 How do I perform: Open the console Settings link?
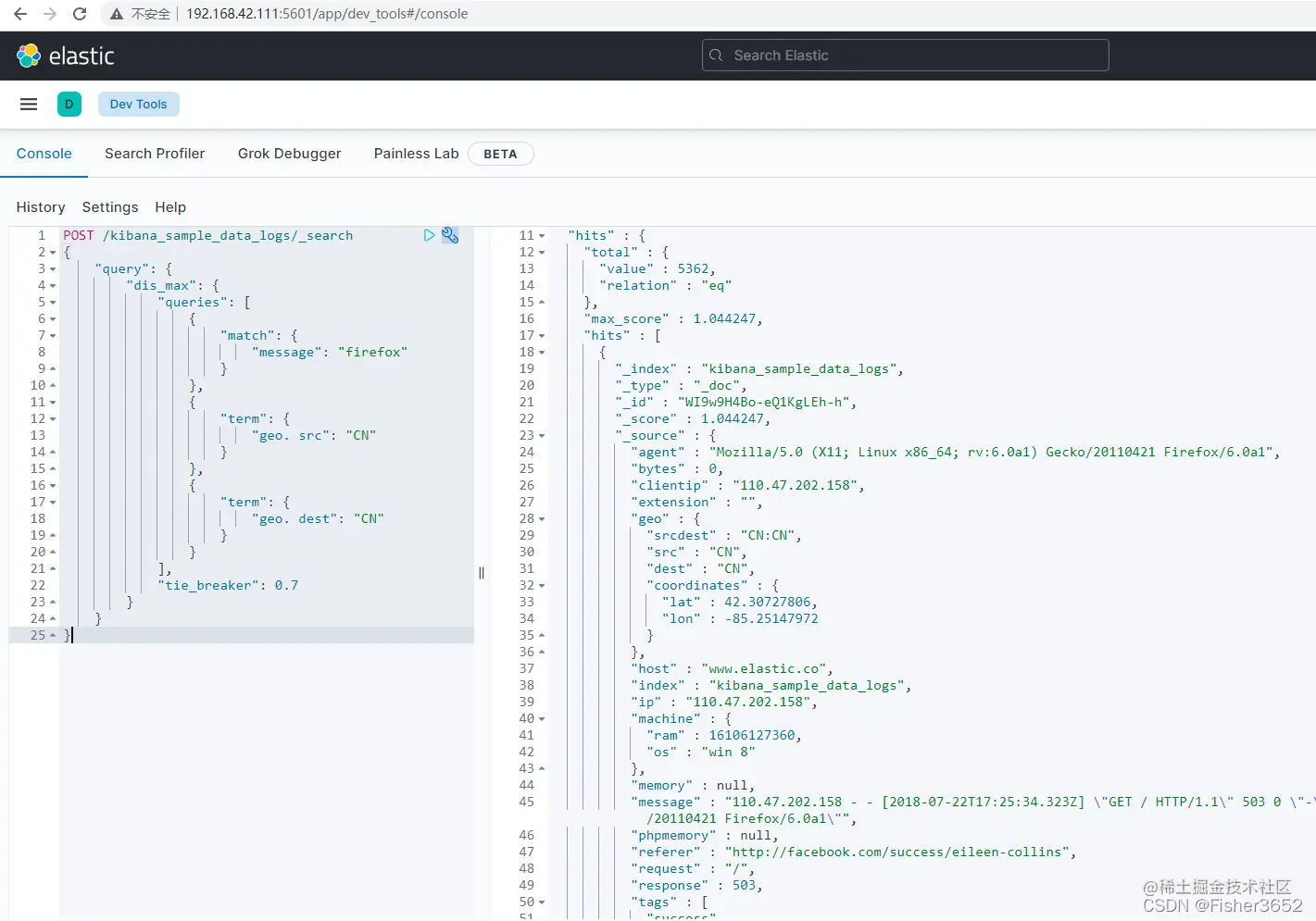tap(110, 207)
